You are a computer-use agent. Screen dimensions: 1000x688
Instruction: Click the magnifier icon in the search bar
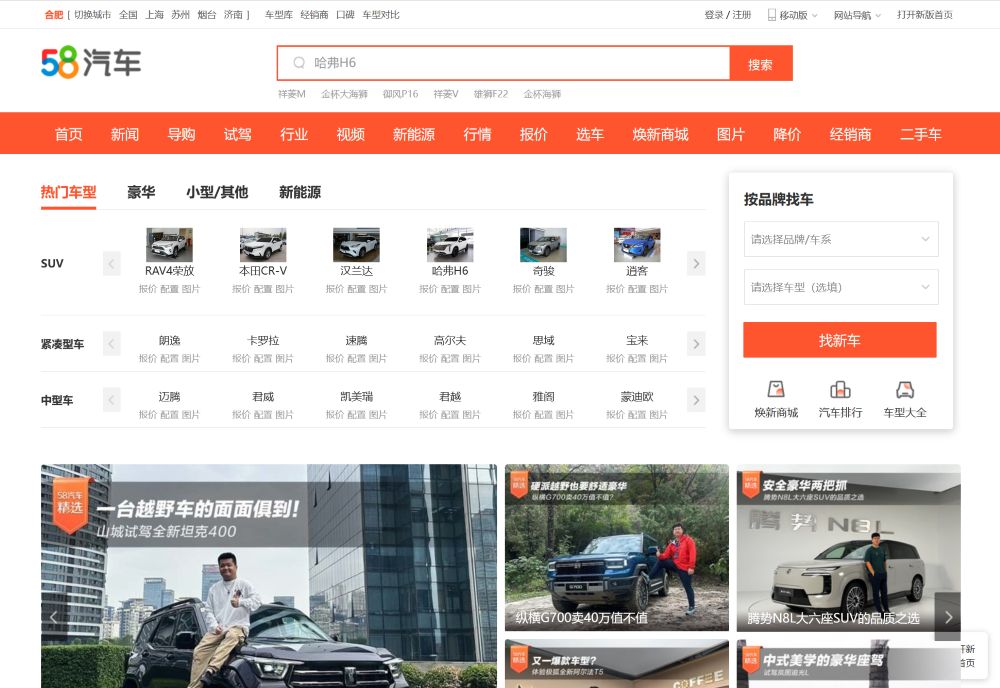[297, 62]
